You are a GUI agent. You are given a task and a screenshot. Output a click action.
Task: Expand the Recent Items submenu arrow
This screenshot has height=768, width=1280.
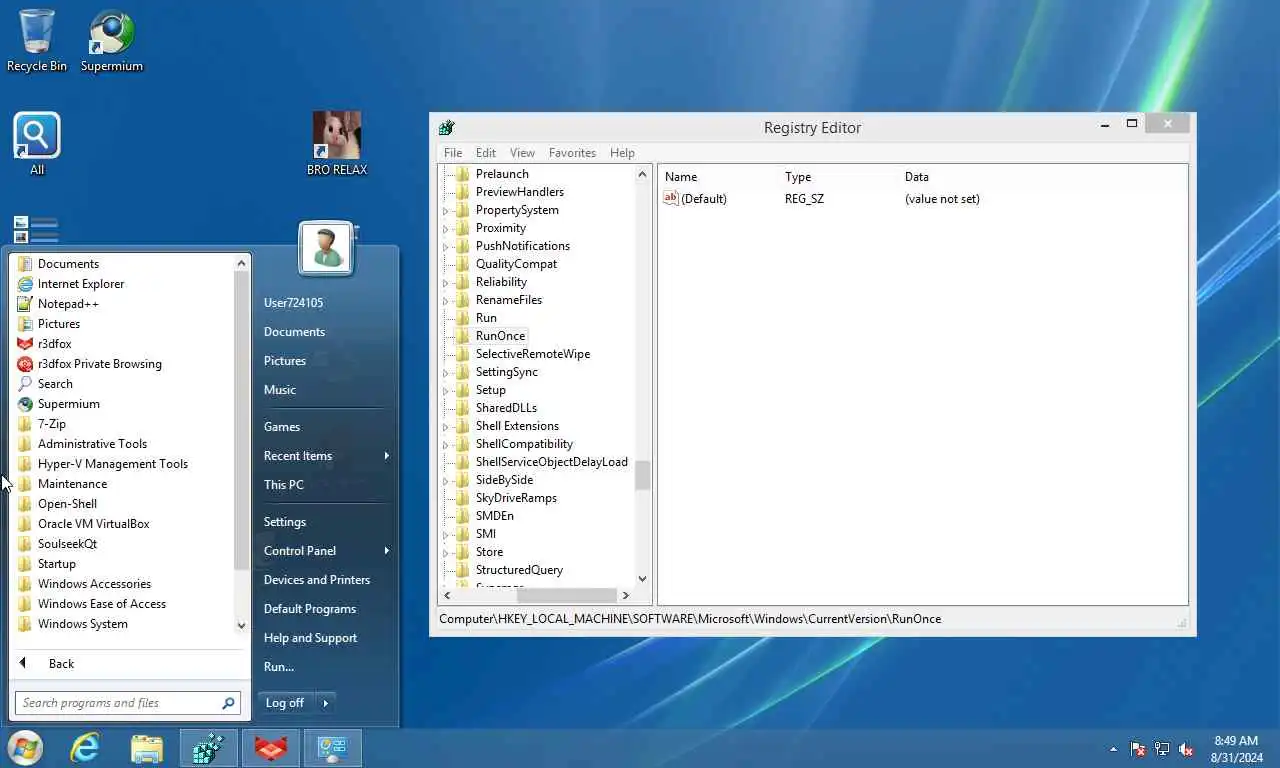(386, 456)
